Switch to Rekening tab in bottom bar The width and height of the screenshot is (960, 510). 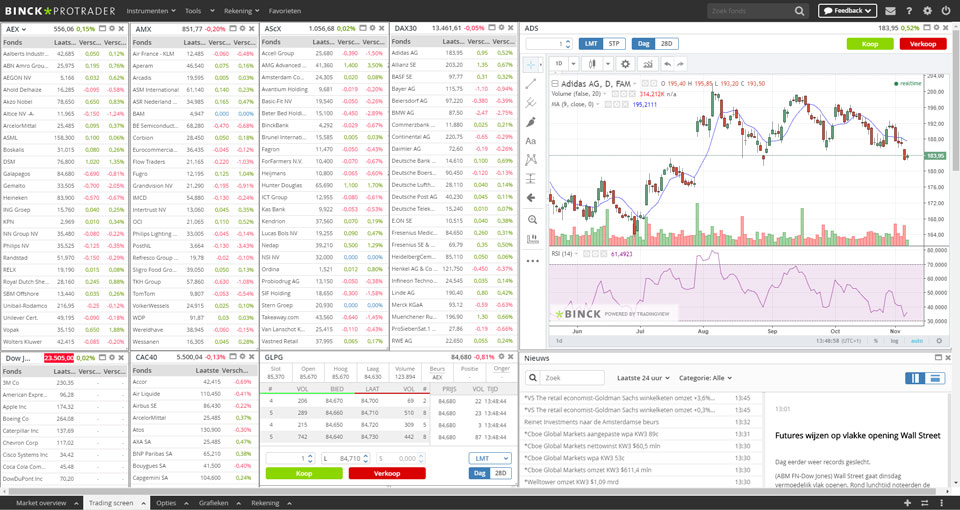point(265,503)
